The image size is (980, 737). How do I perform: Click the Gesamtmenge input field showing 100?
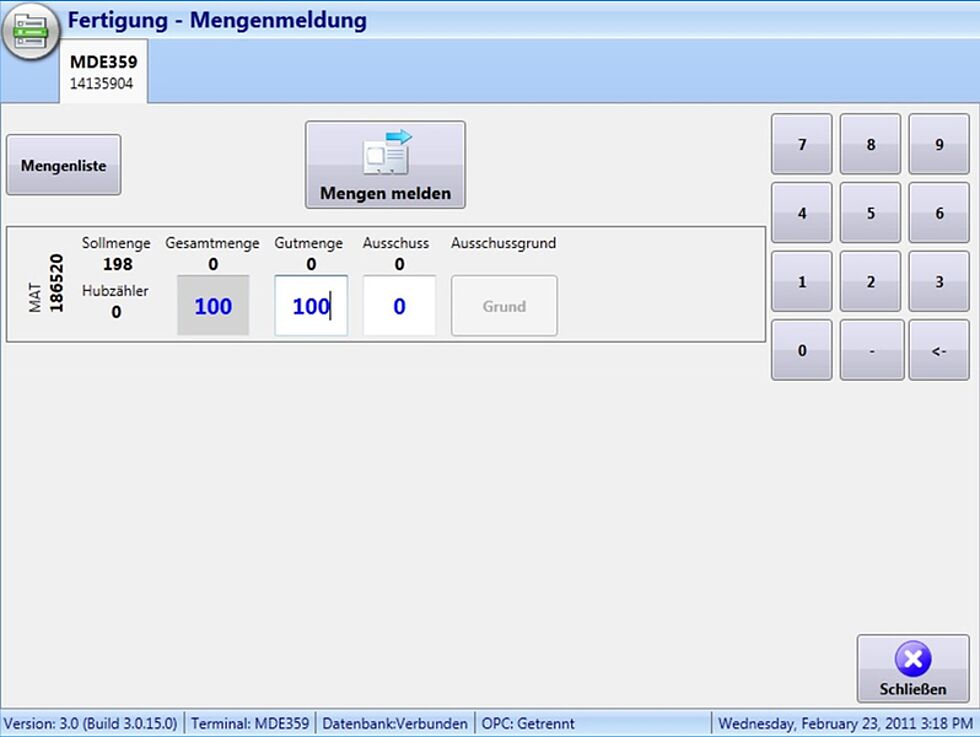213,306
